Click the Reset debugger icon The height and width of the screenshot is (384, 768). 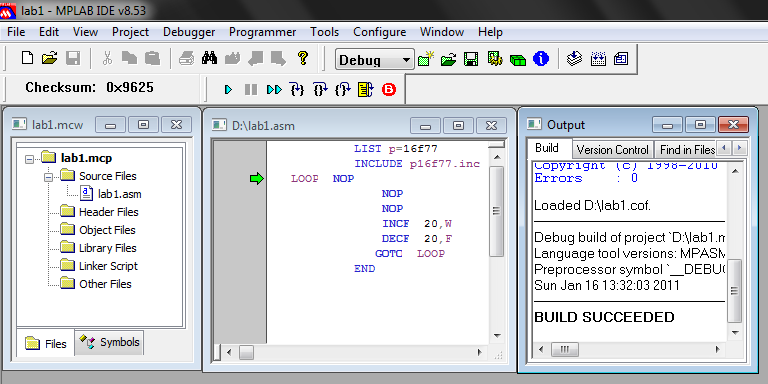(365, 90)
